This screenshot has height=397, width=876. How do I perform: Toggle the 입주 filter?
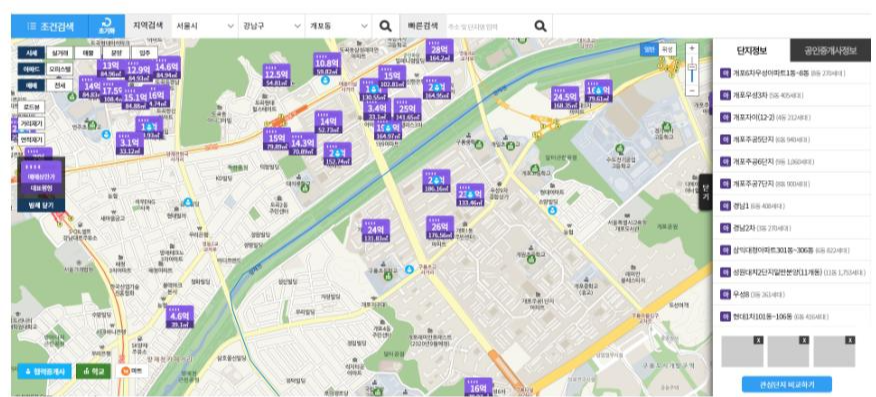click(144, 53)
